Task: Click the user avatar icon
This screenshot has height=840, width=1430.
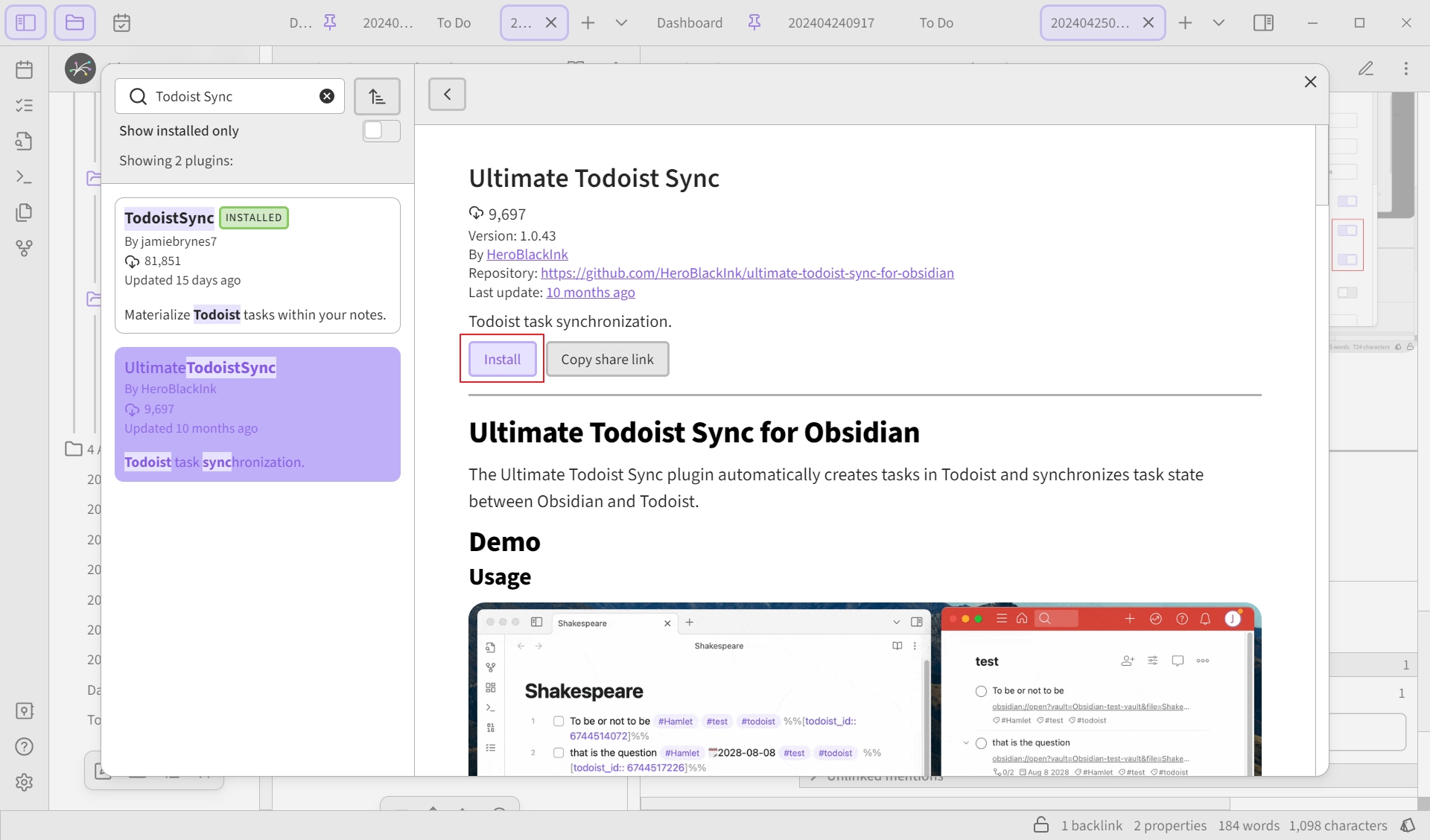Action: coord(80,69)
